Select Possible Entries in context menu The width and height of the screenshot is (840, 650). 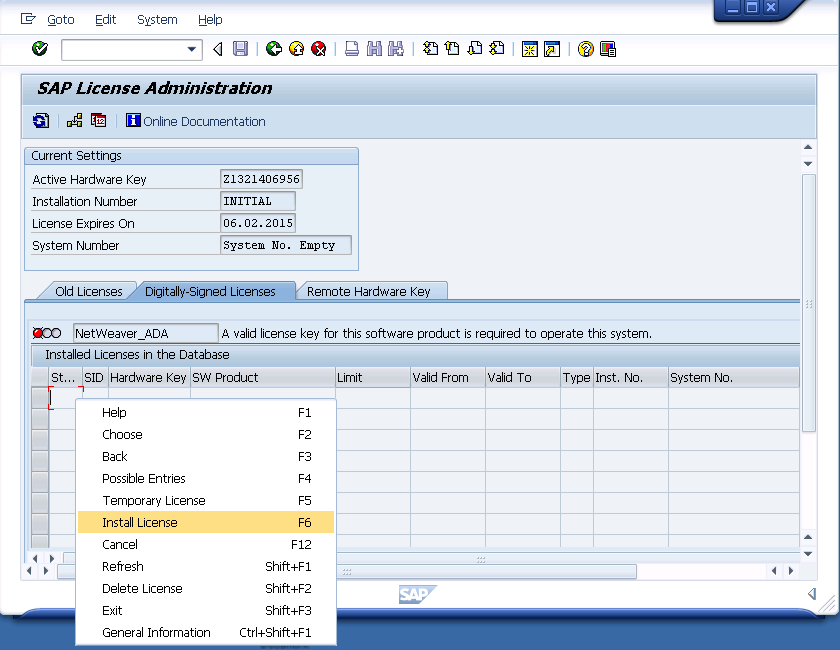[x=206, y=479]
